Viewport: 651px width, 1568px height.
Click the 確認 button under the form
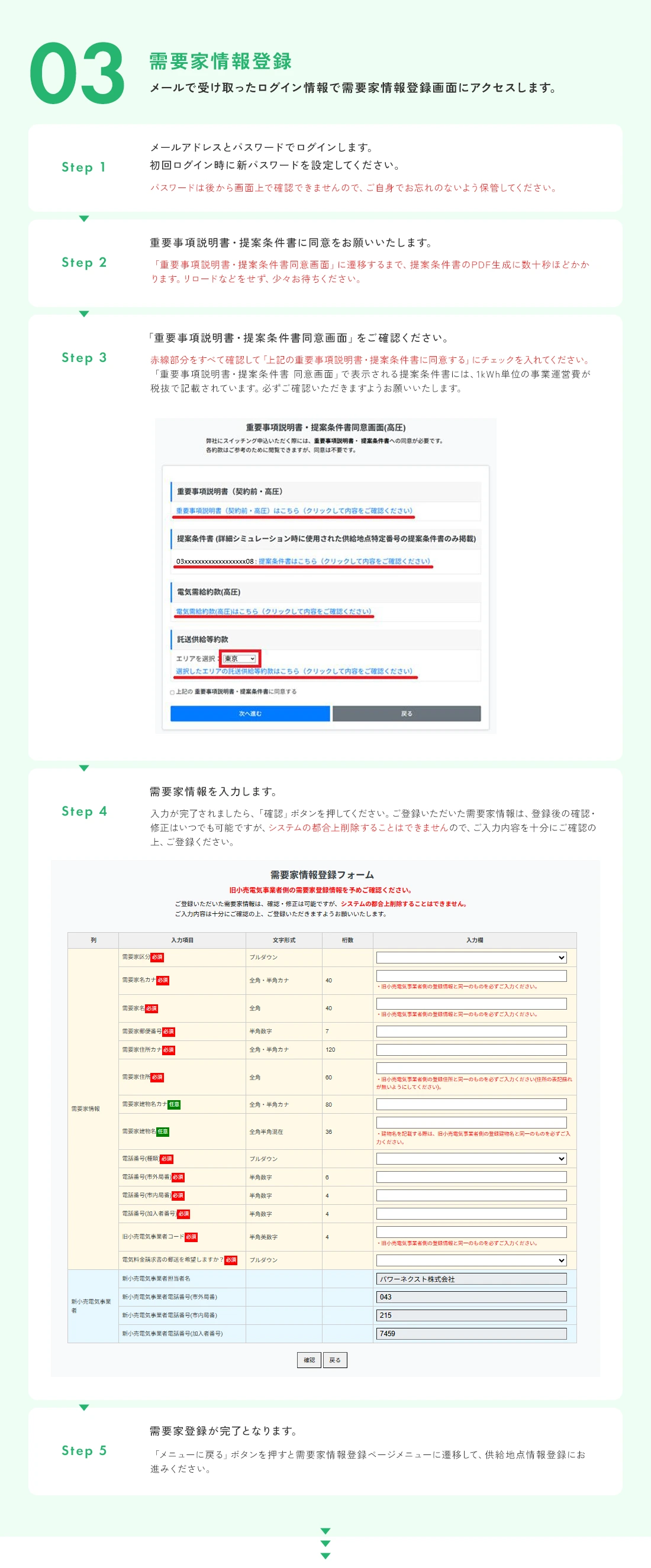pos(309,1360)
